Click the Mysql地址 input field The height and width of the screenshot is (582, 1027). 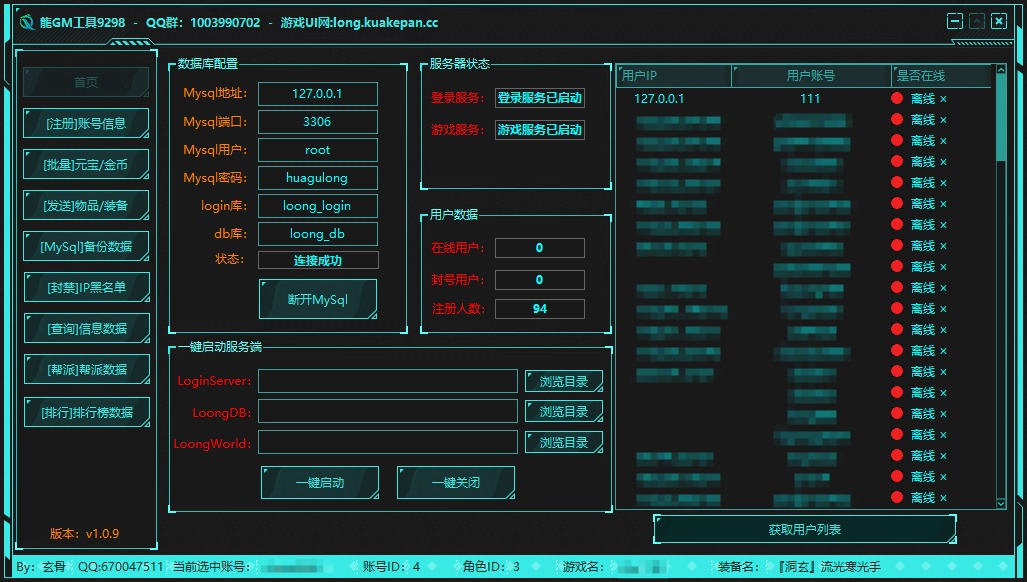[x=318, y=93]
